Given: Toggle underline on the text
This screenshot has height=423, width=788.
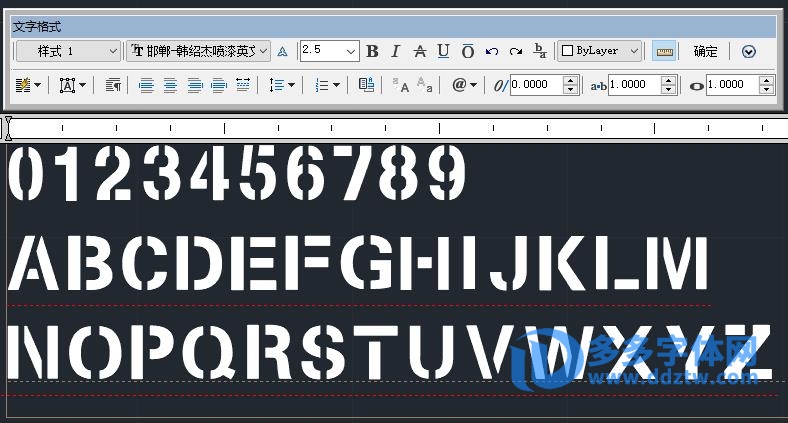Looking at the screenshot, I should coord(442,51).
